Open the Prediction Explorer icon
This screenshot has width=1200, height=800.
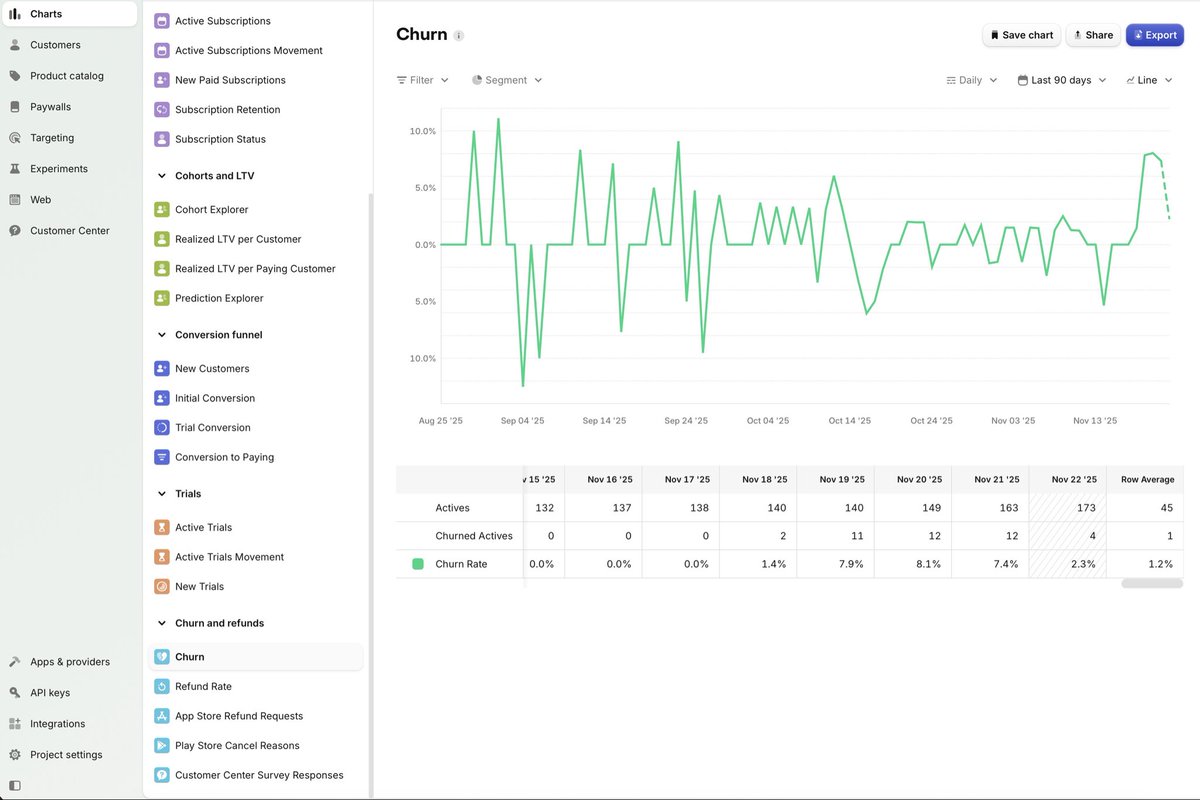point(162,298)
